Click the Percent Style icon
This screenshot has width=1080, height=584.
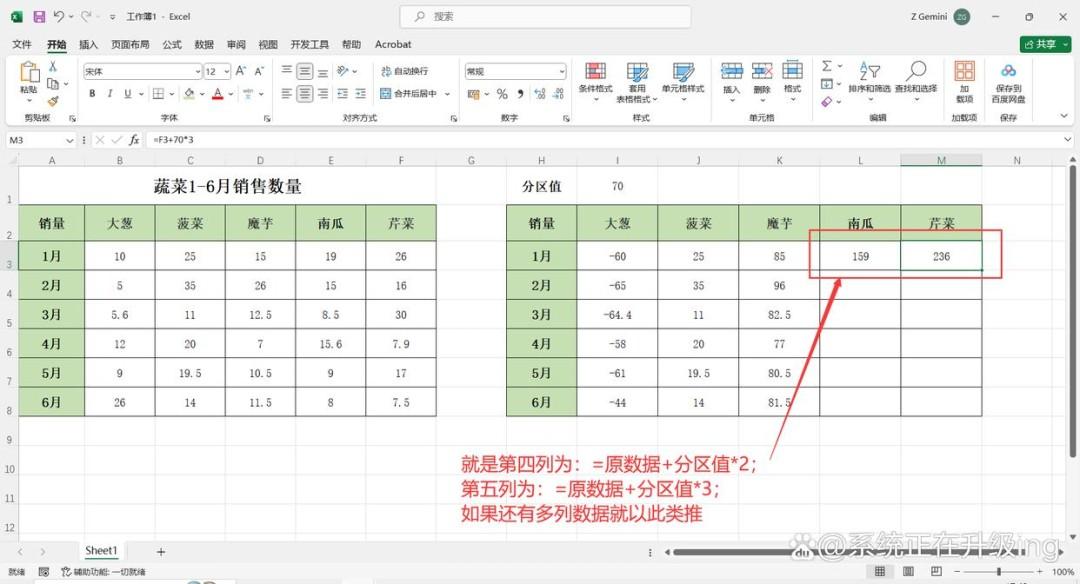coord(502,94)
